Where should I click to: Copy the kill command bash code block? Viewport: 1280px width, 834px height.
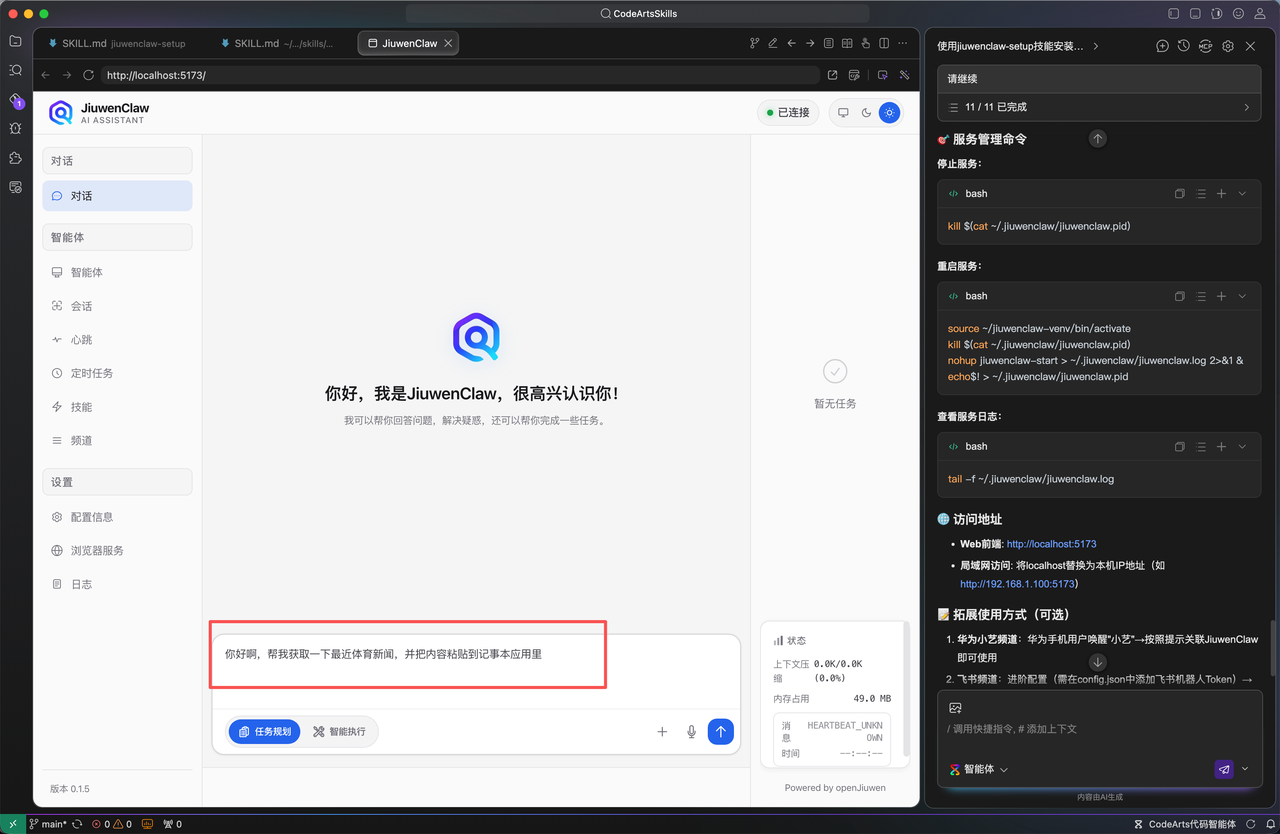pyautogui.click(x=1180, y=194)
